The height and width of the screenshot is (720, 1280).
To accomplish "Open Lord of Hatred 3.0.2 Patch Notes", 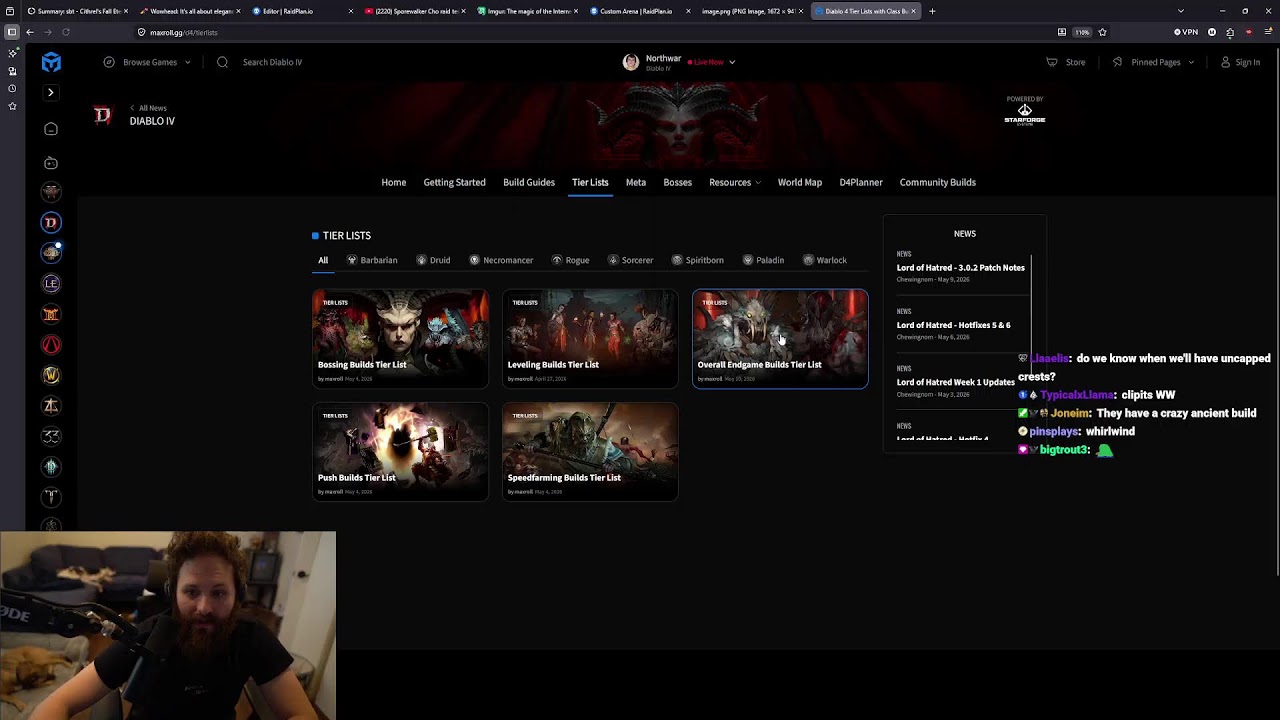I will click(960, 268).
